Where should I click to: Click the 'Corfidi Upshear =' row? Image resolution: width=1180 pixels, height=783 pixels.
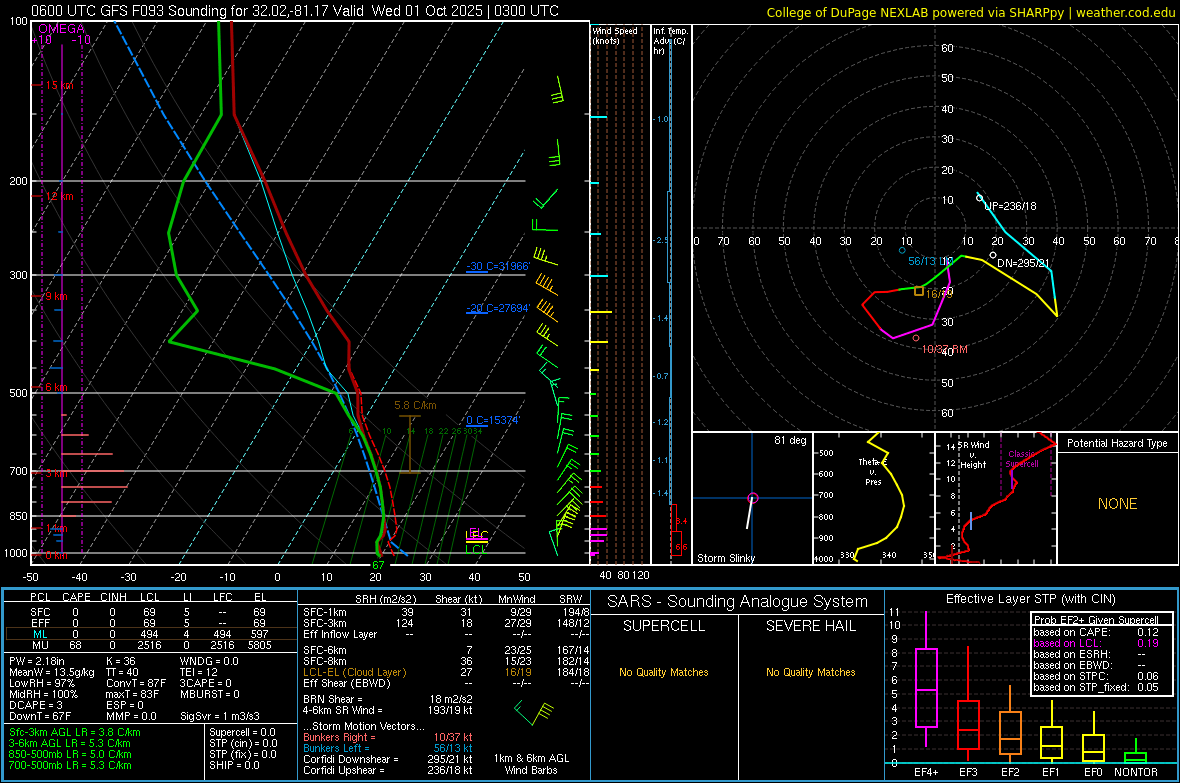click(388, 770)
